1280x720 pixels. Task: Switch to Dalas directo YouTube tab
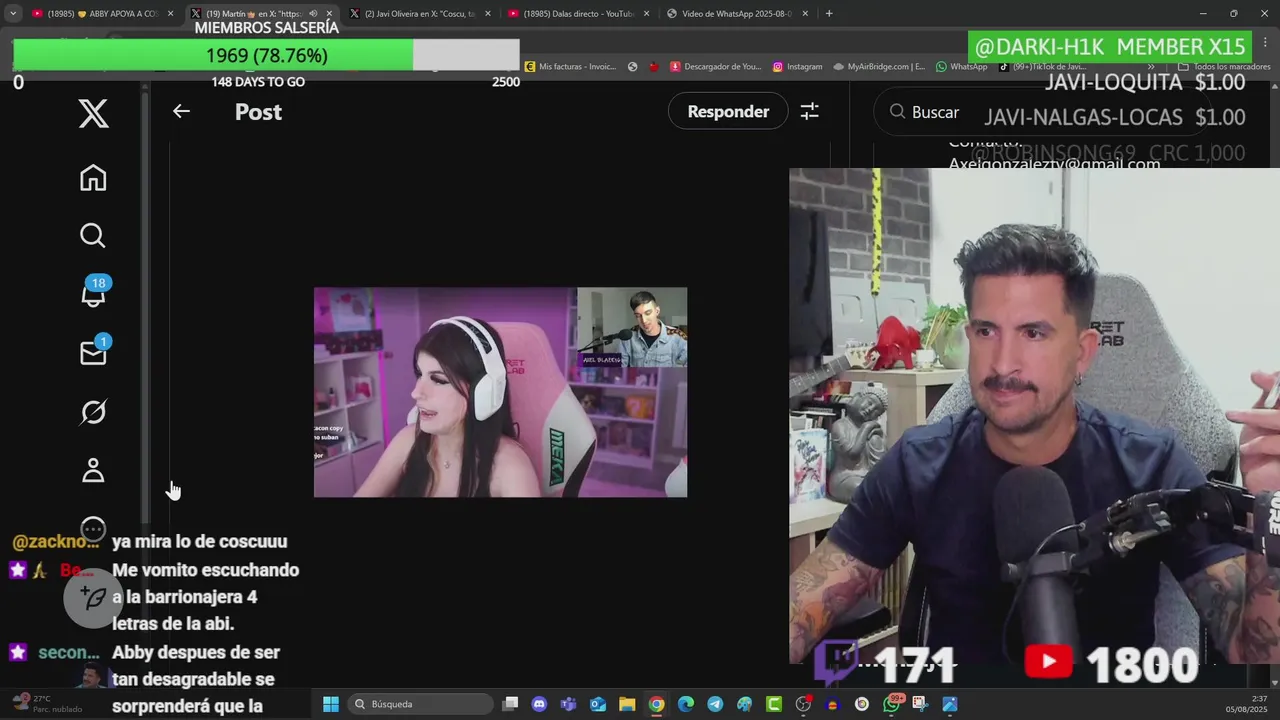click(x=578, y=13)
